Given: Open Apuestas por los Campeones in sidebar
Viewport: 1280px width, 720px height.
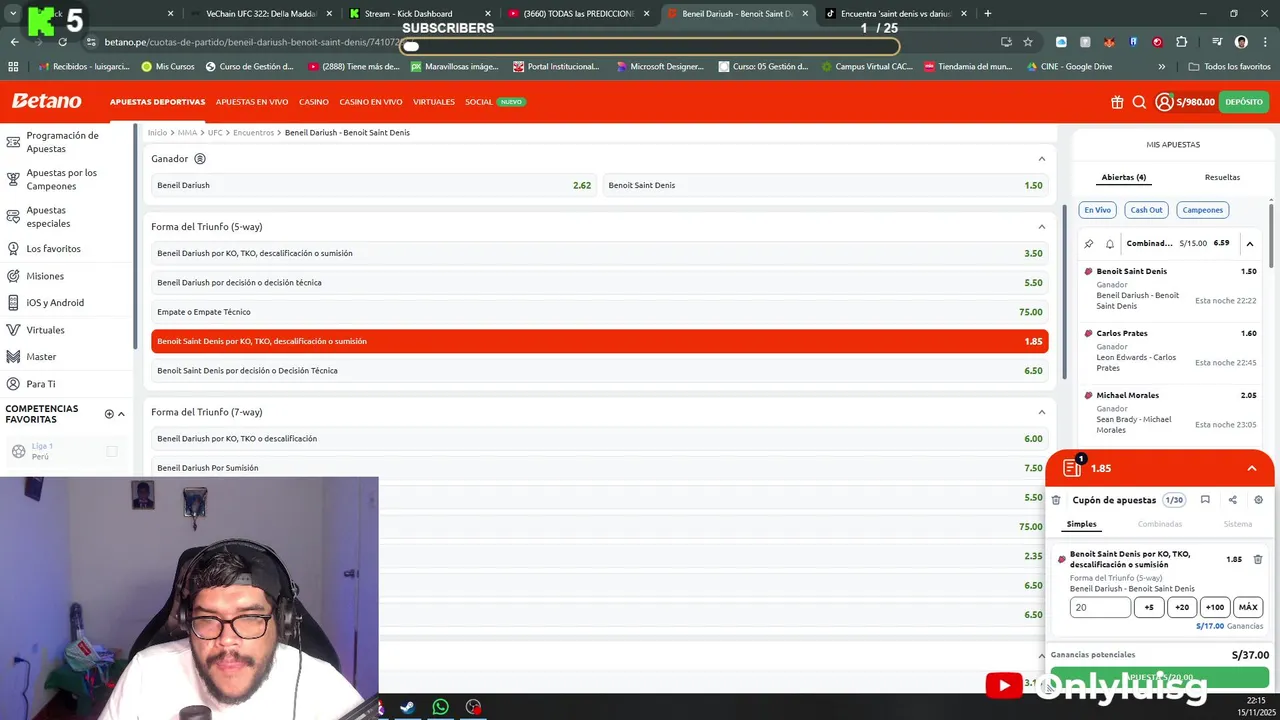Looking at the screenshot, I should pyautogui.click(x=66, y=179).
